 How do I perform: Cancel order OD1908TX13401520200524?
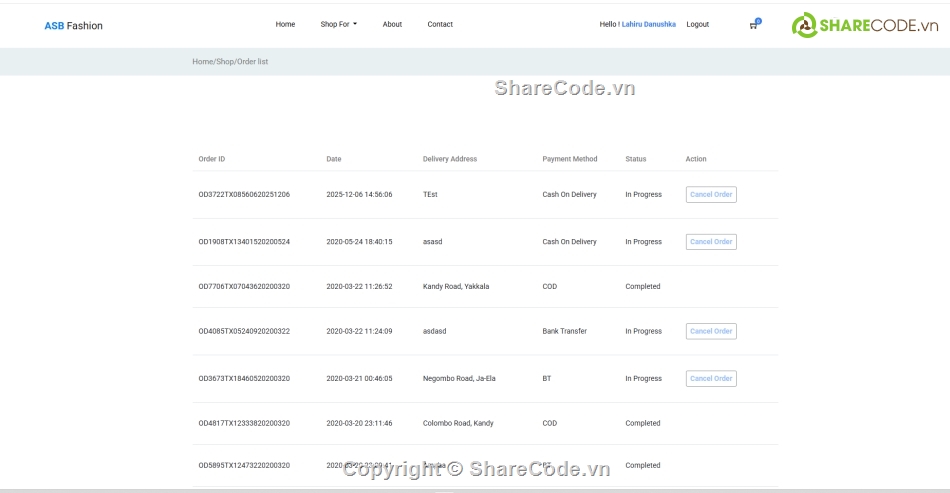[x=711, y=241]
